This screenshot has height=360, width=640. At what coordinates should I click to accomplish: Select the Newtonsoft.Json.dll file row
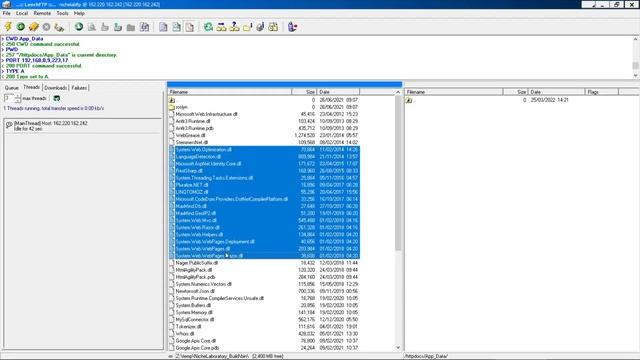[264, 291]
